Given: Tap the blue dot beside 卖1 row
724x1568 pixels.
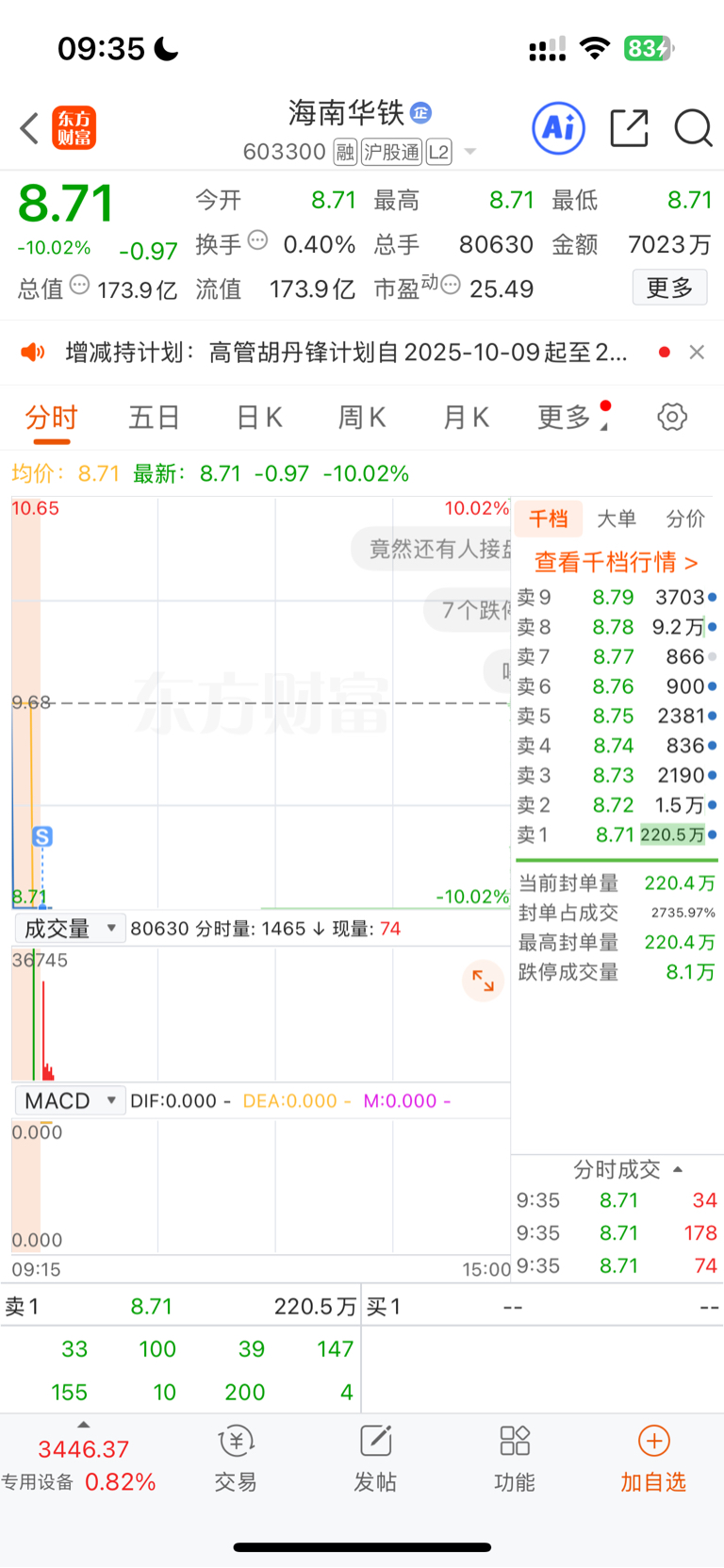Looking at the screenshot, I should [712, 834].
